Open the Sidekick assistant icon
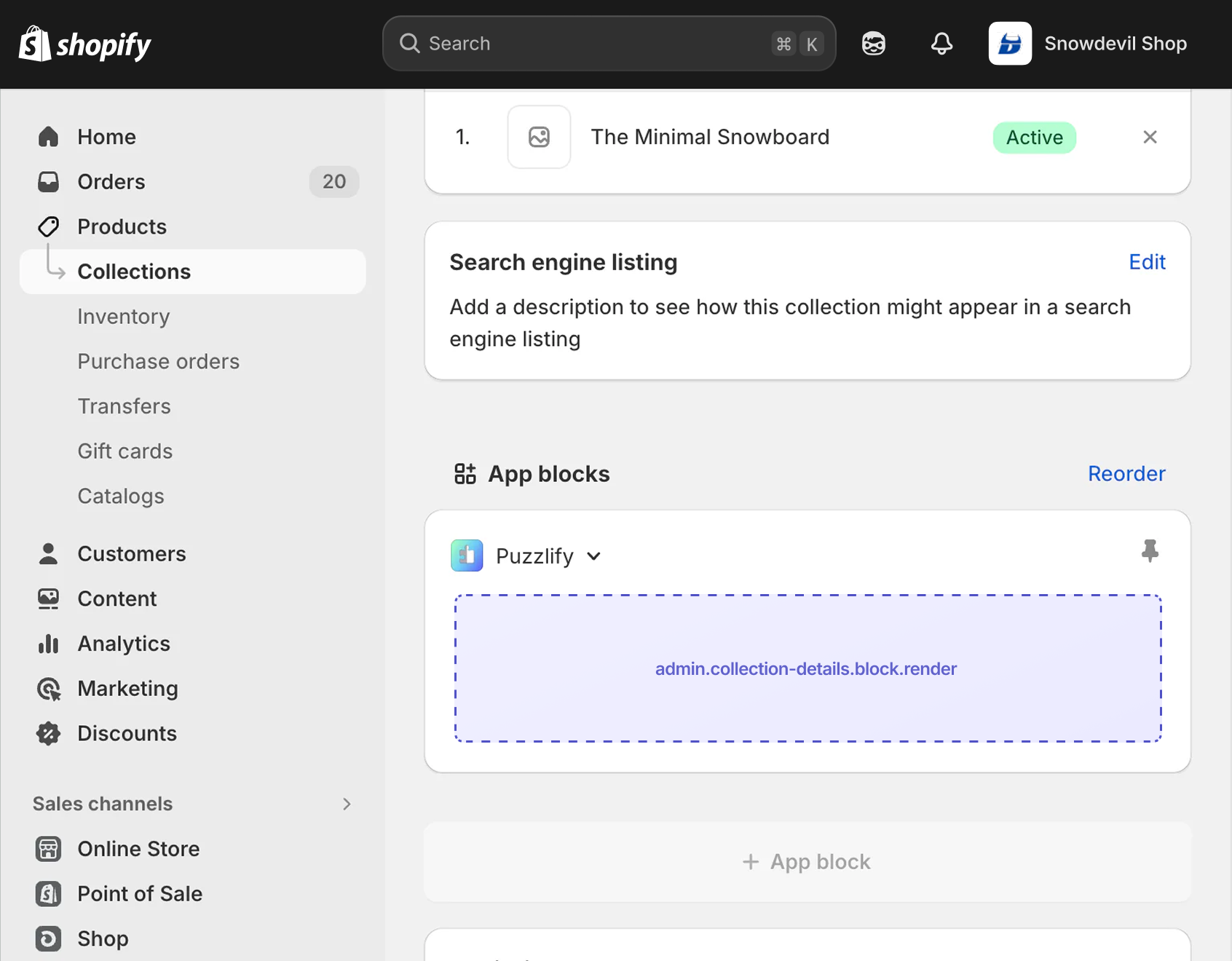Image resolution: width=1232 pixels, height=961 pixels. (x=873, y=44)
